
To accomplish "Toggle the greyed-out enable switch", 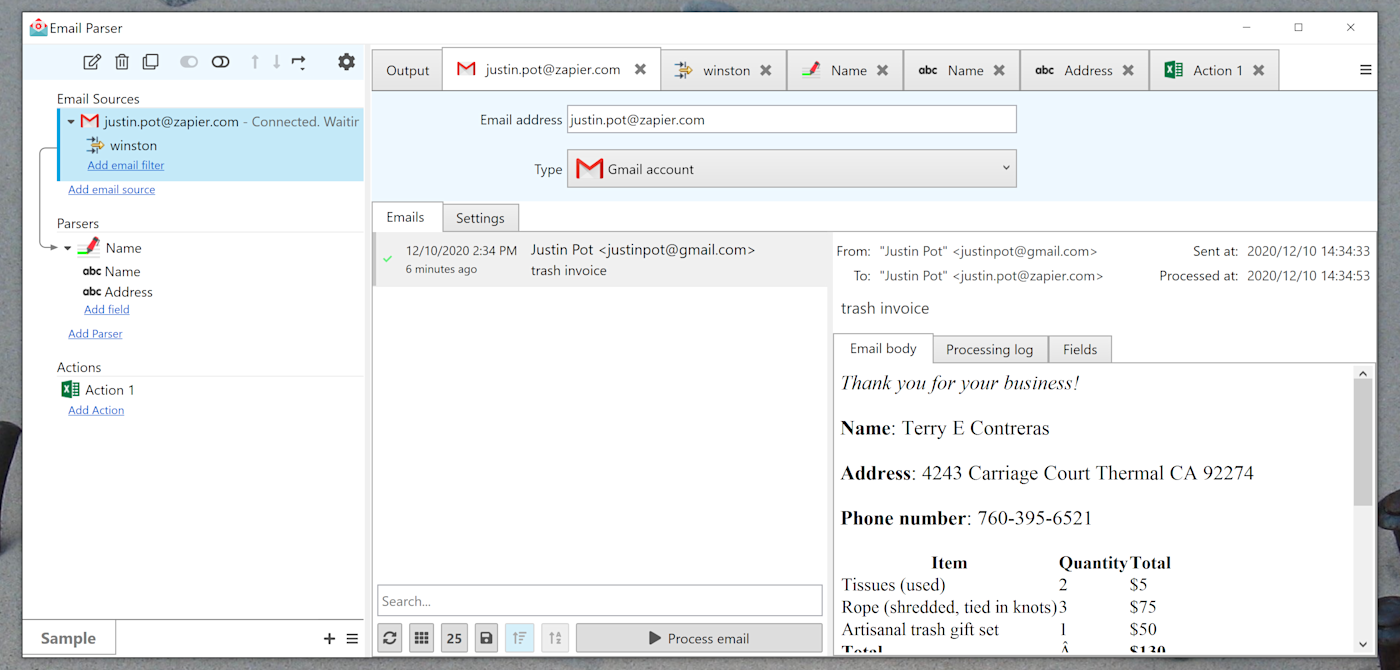I will [x=189, y=62].
